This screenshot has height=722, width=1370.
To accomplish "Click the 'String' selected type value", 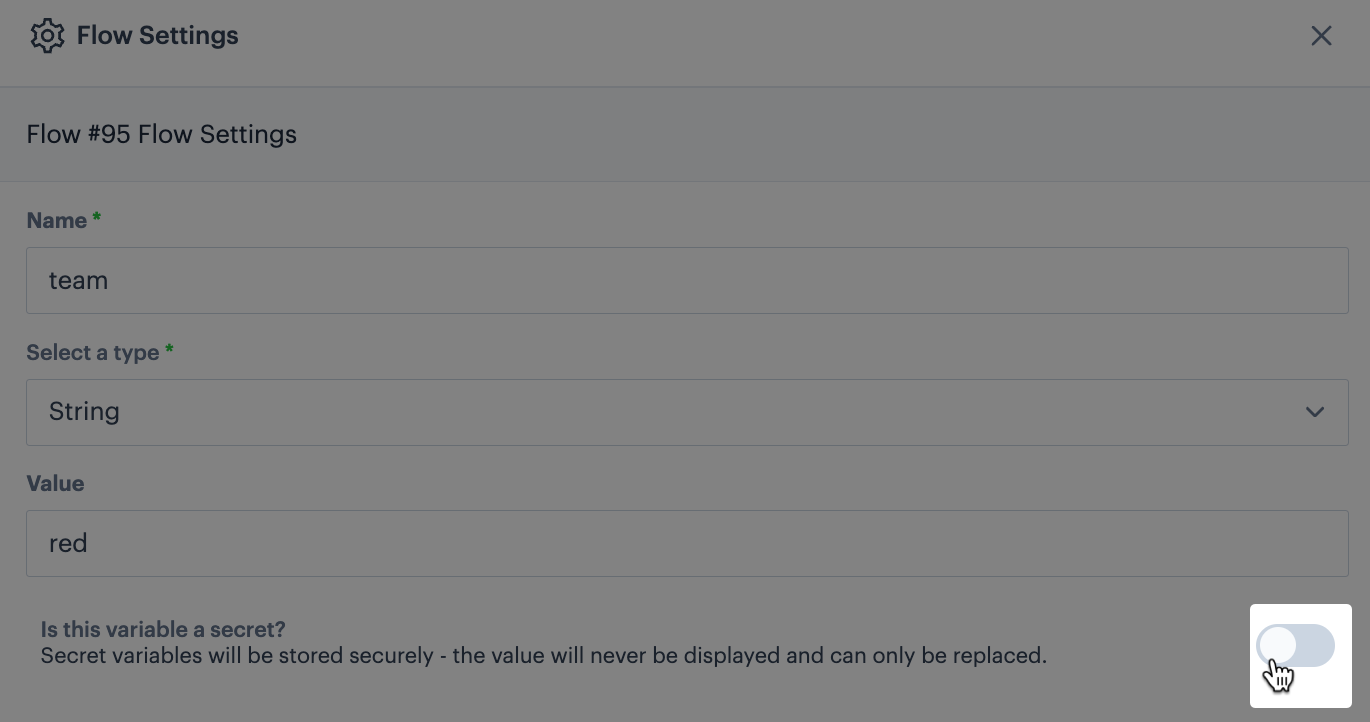I will 84,412.
